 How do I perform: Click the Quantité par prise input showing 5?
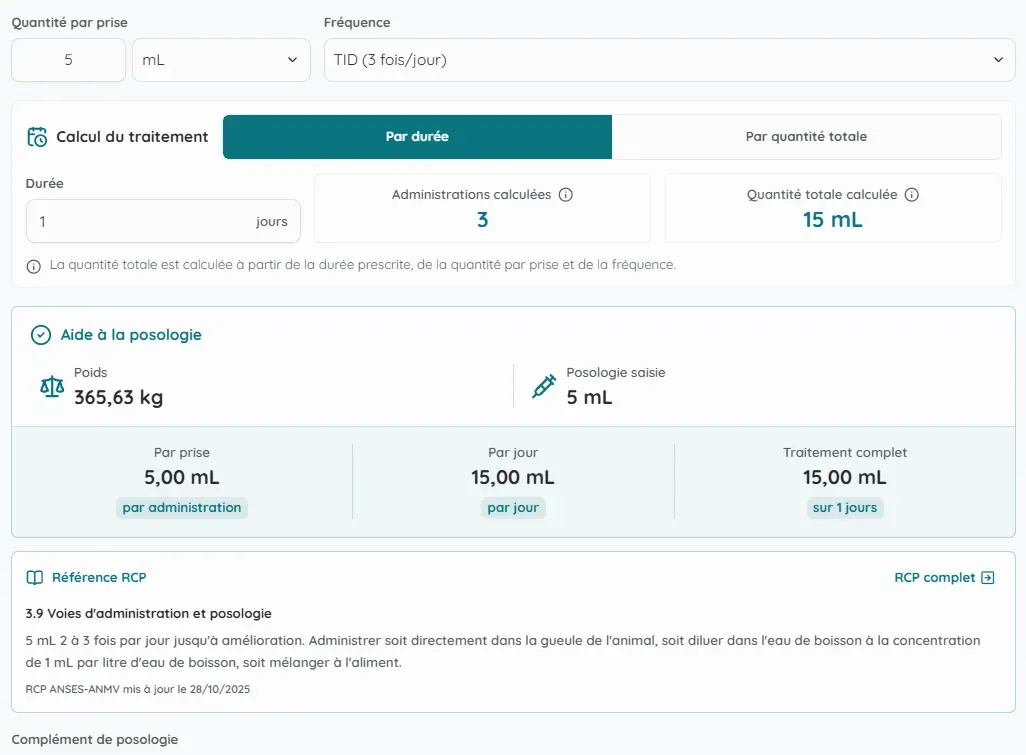68,60
